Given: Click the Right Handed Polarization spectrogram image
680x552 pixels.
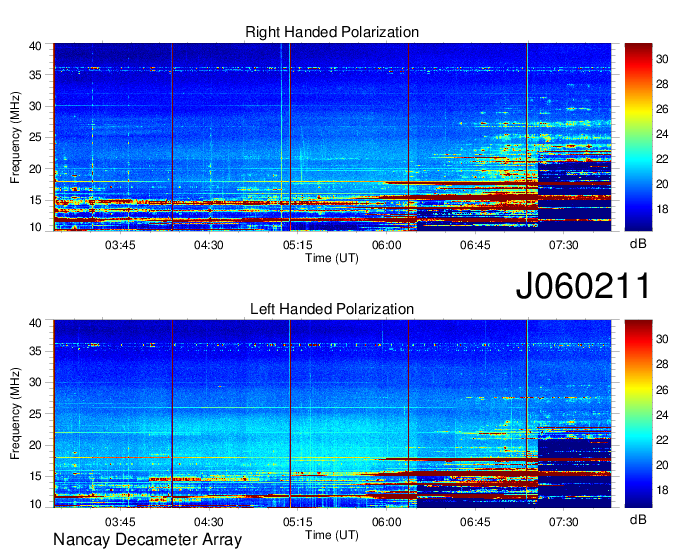Looking at the screenshot, I should click(x=332, y=137).
